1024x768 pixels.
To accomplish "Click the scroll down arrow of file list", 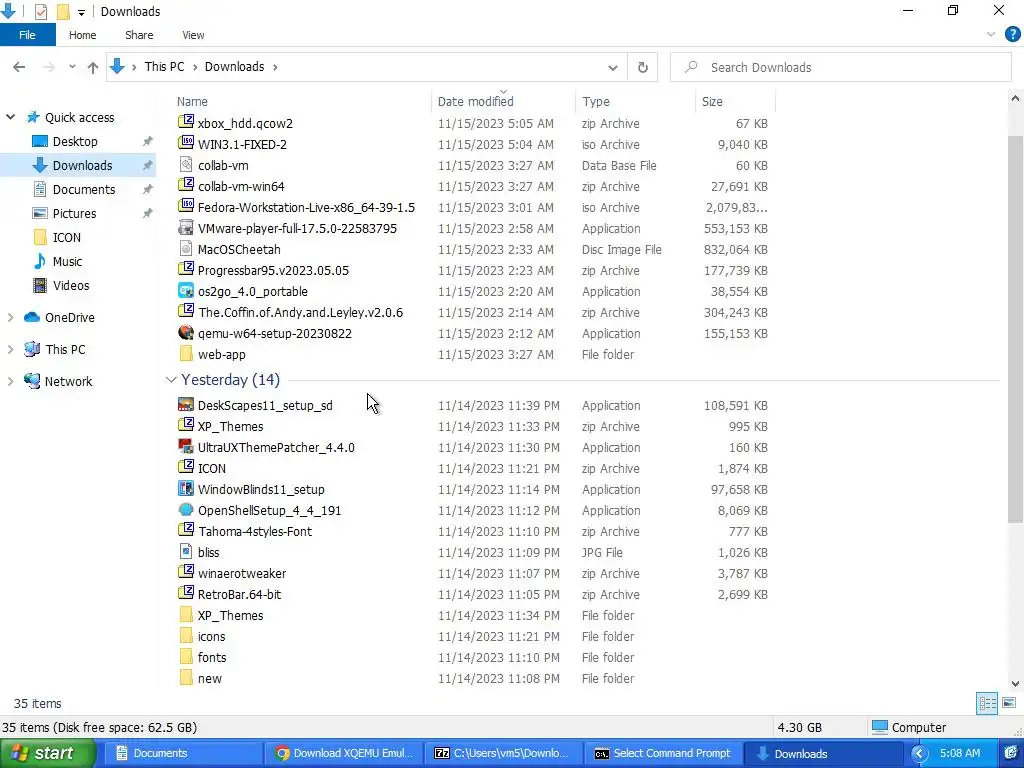I will (1015, 684).
